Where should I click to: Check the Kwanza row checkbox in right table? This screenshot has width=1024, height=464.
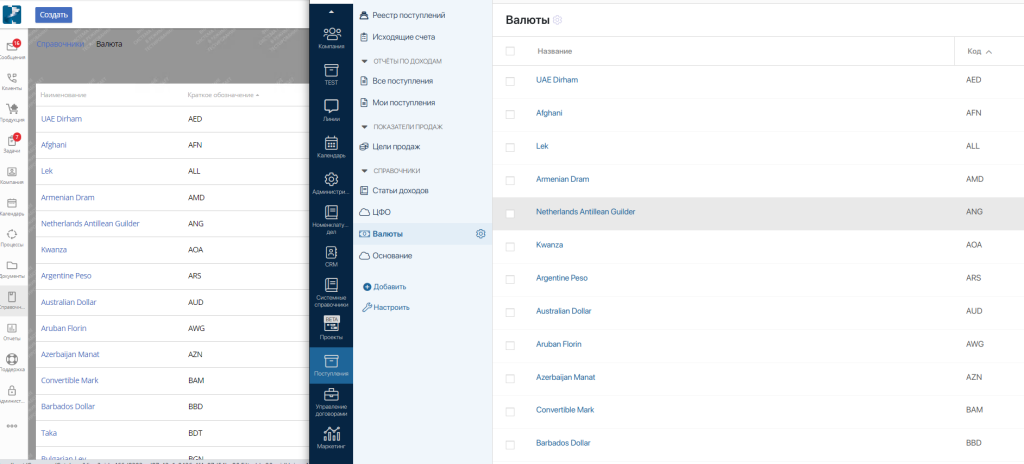[x=510, y=246]
